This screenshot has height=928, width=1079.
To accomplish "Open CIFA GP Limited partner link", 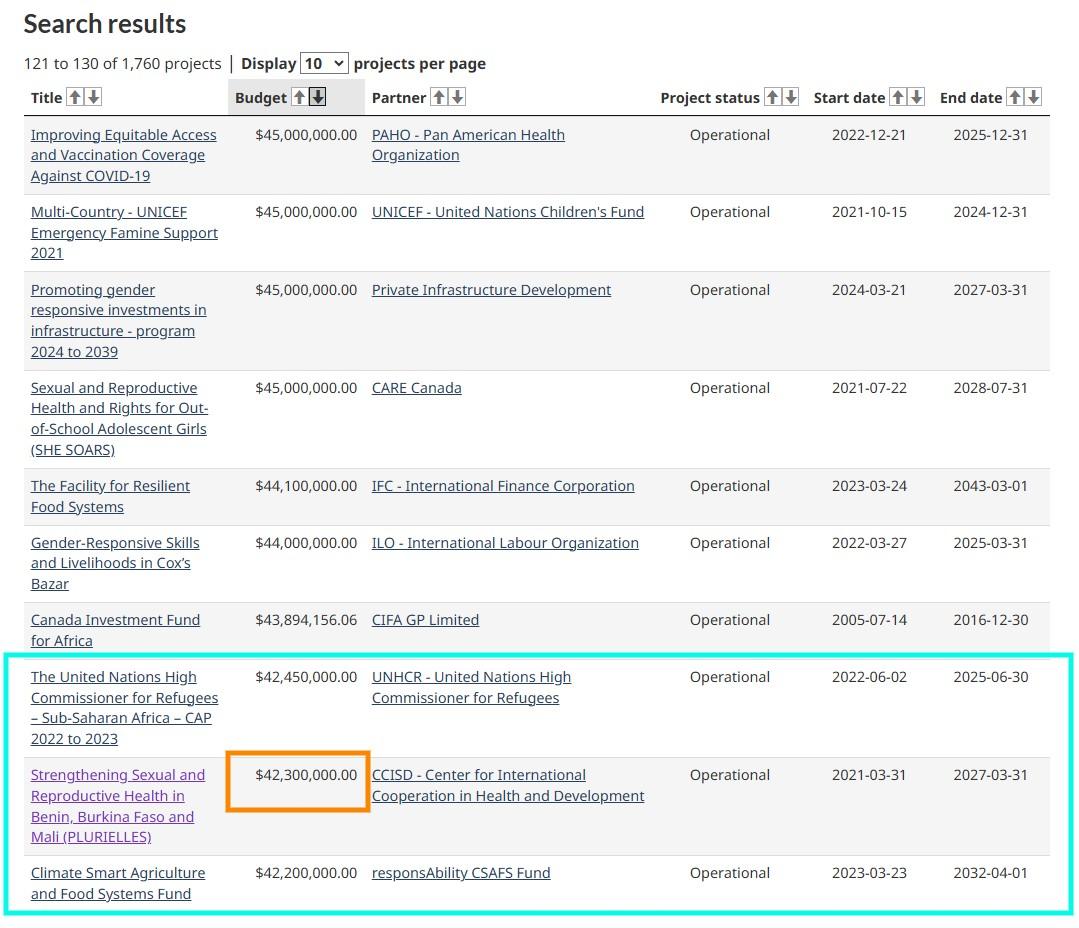I will 425,621.
